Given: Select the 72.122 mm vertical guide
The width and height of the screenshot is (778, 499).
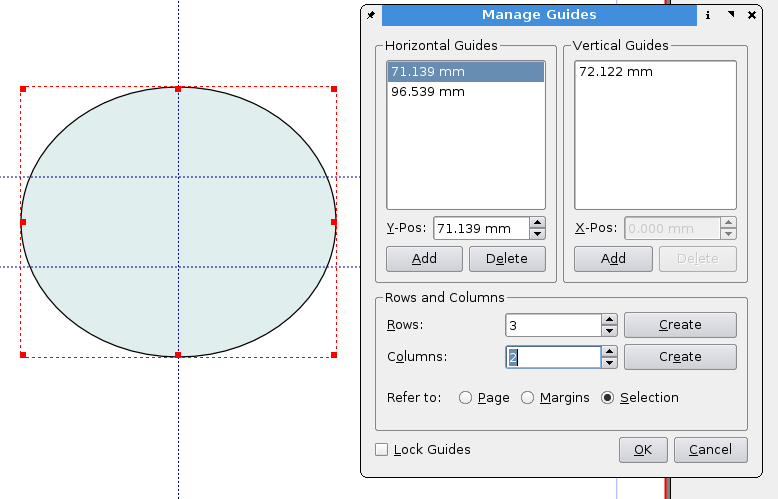Looking at the screenshot, I should 615,72.
